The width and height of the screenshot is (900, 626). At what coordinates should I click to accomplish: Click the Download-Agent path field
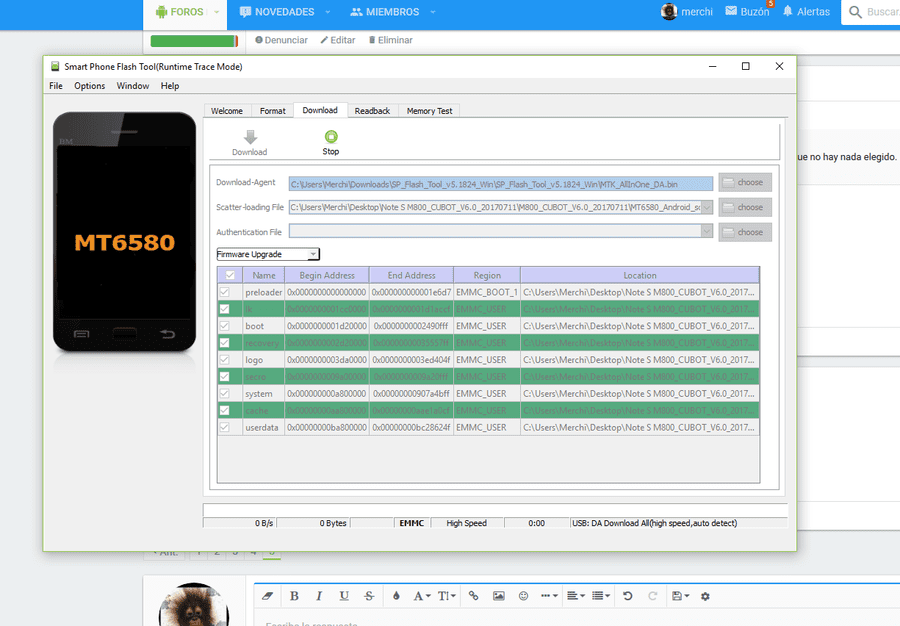click(501, 184)
